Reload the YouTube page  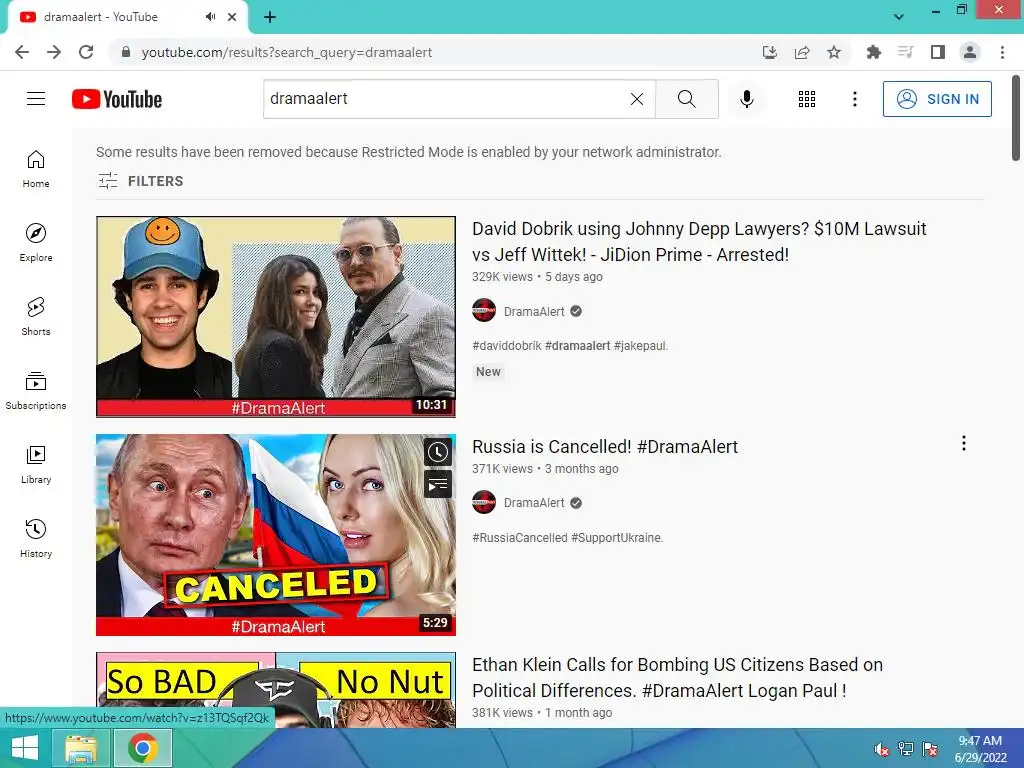tap(86, 52)
